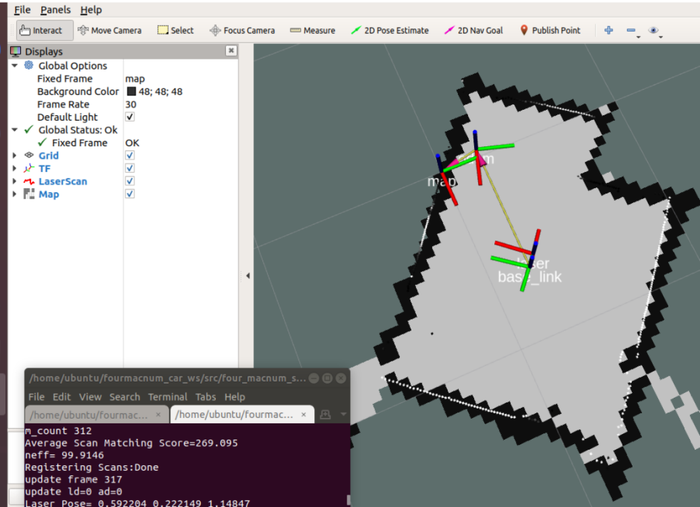The height and width of the screenshot is (507, 700).
Task: Open the terminal tab list dropdown arrow
Action: point(343,415)
